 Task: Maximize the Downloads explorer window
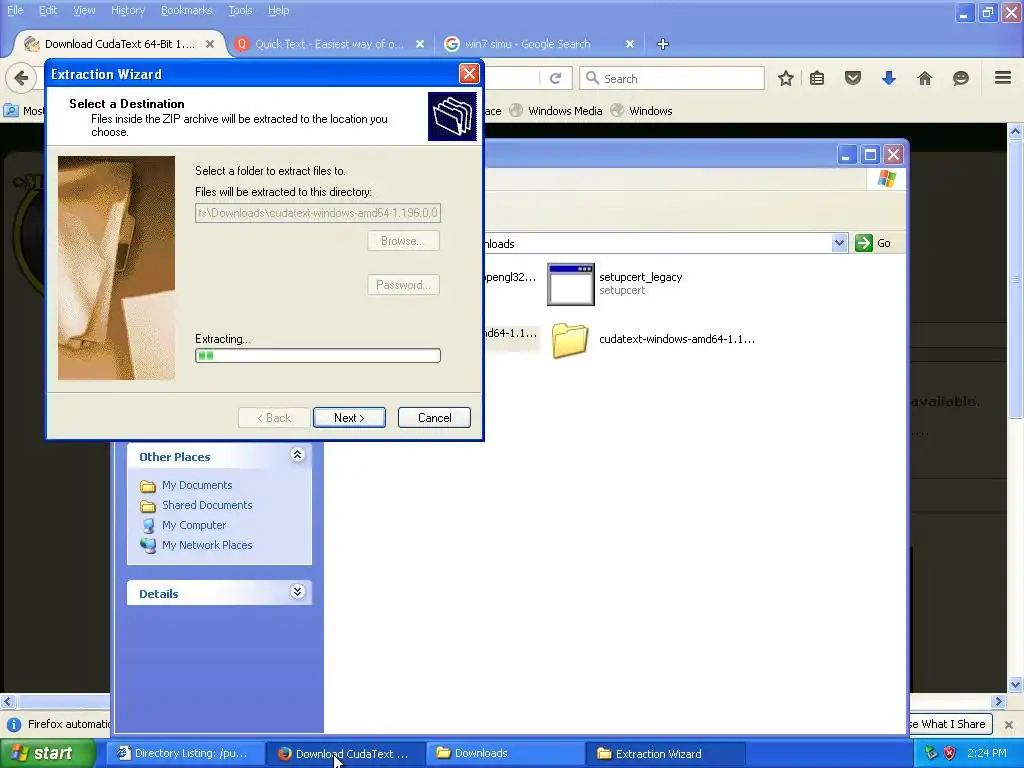(870, 155)
